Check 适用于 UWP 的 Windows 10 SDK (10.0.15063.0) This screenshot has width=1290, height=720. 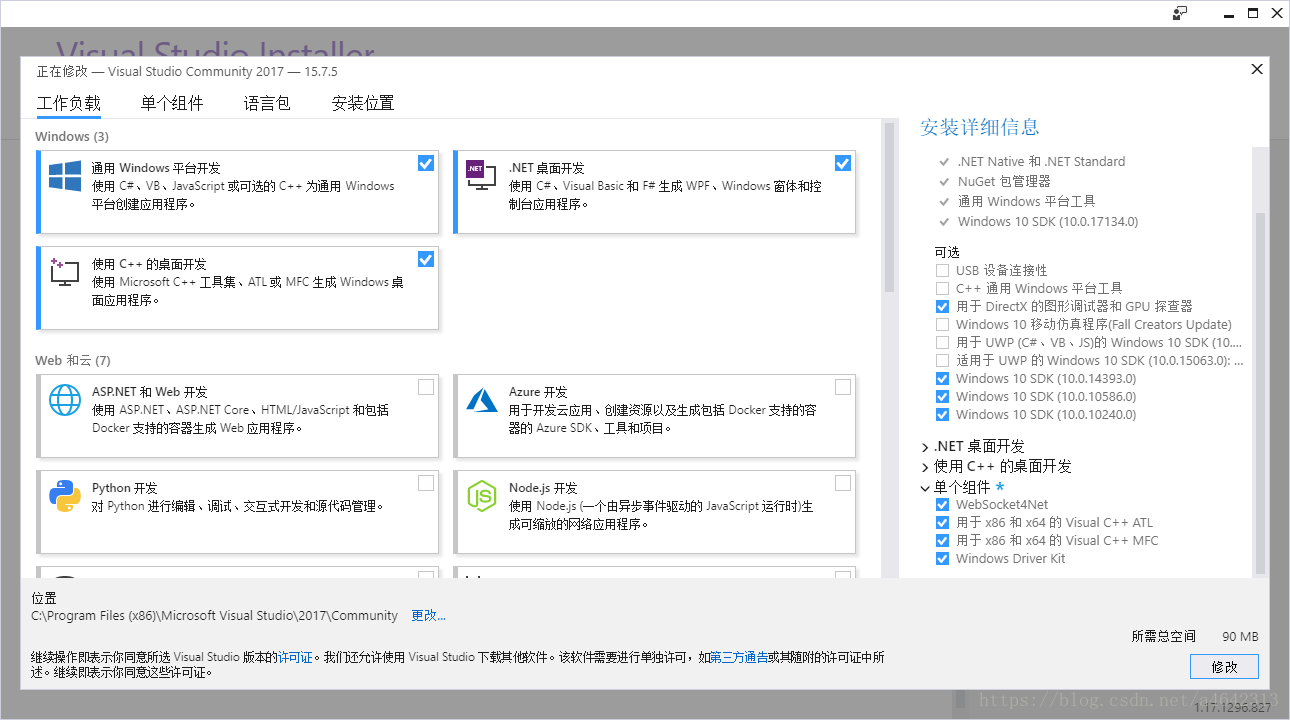coord(942,360)
